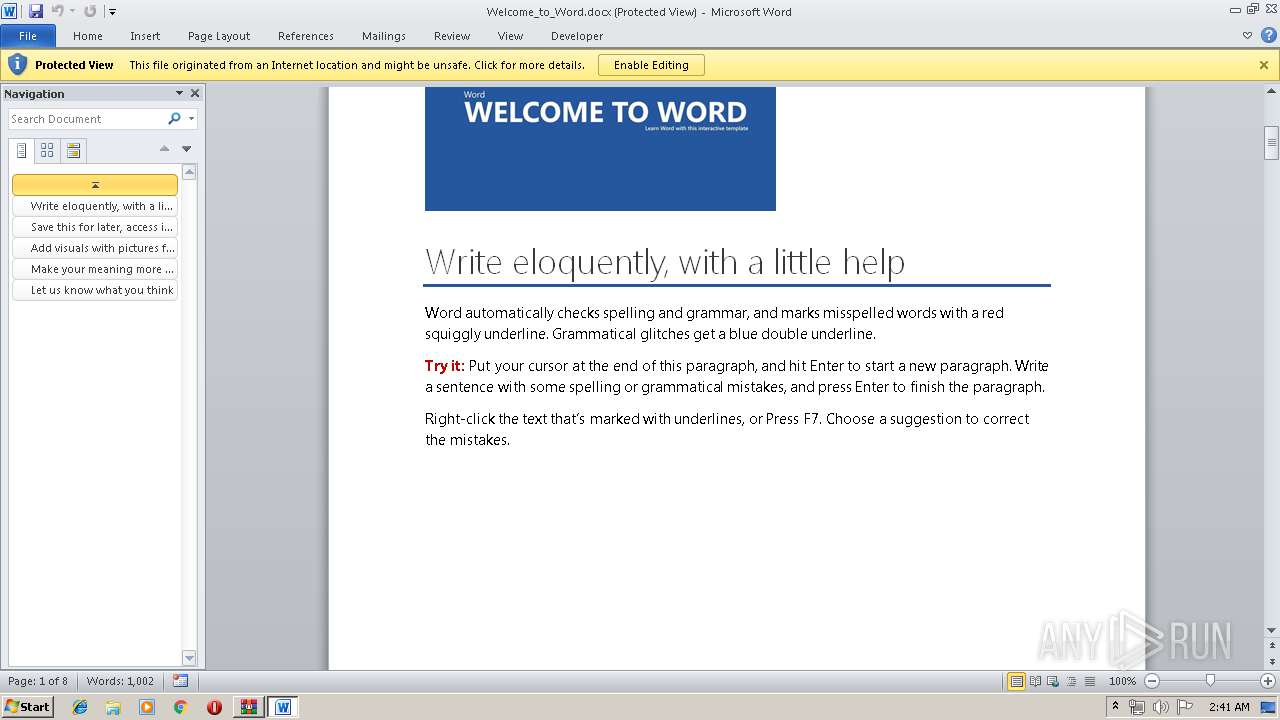This screenshot has height=720, width=1280.
Task: Open Navigation pane options dropdown arrow
Action: [x=179, y=93]
